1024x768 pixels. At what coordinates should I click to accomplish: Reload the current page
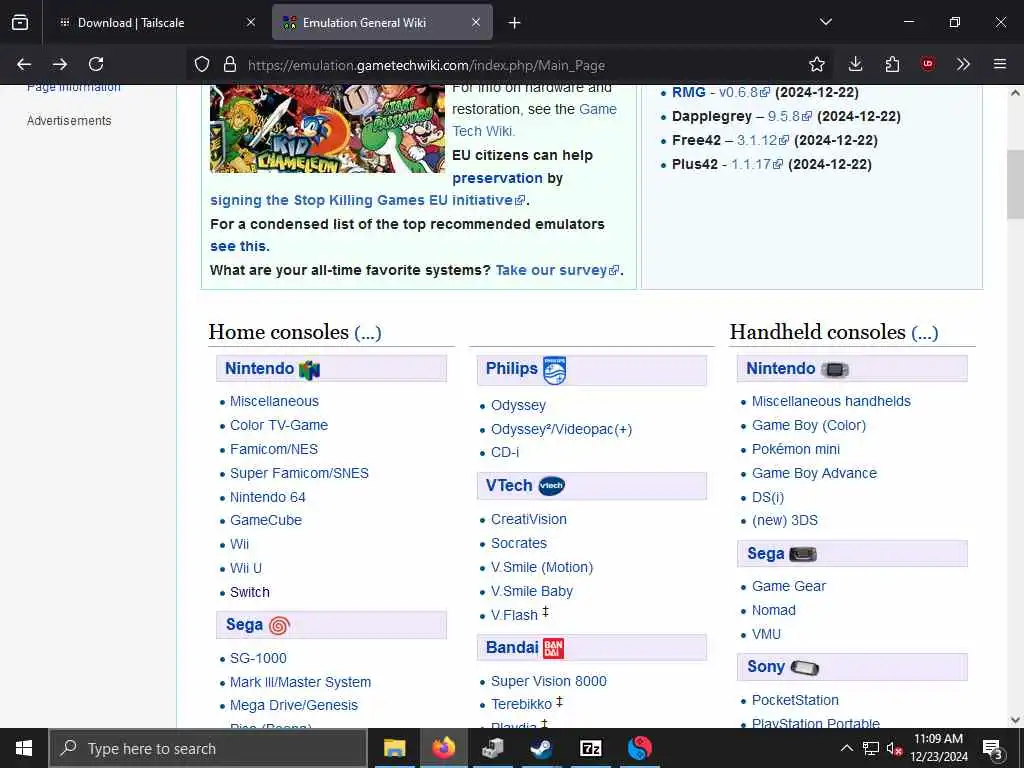pyautogui.click(x=96, y=64)
